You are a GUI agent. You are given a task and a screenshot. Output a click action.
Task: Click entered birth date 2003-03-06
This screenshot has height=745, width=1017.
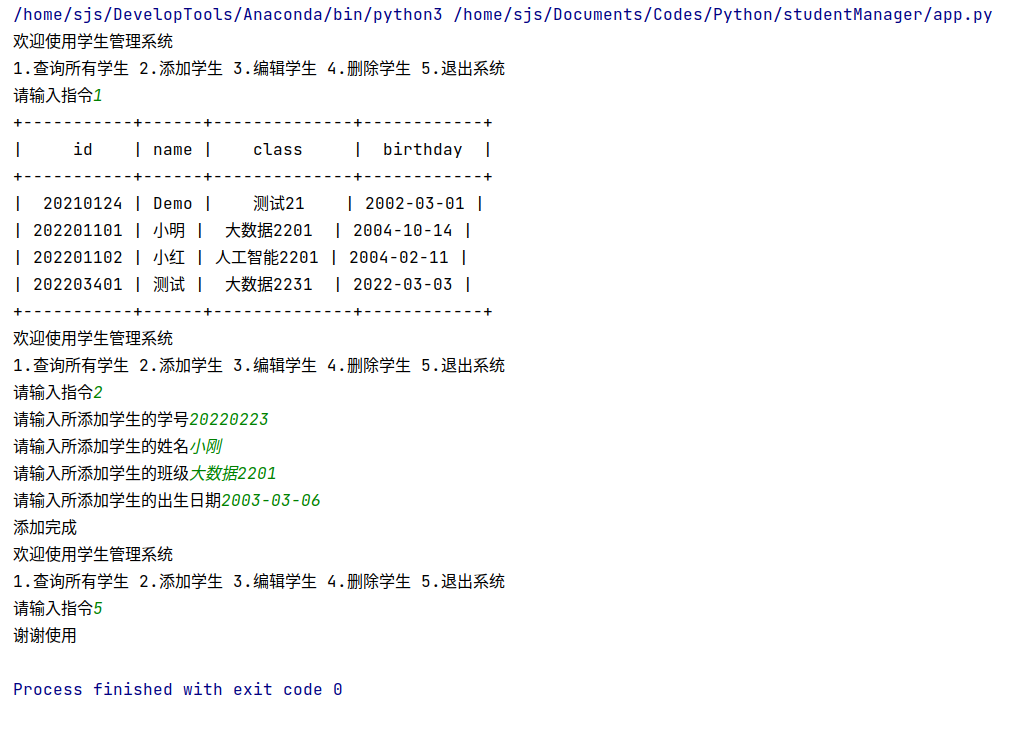click(270, 501)
